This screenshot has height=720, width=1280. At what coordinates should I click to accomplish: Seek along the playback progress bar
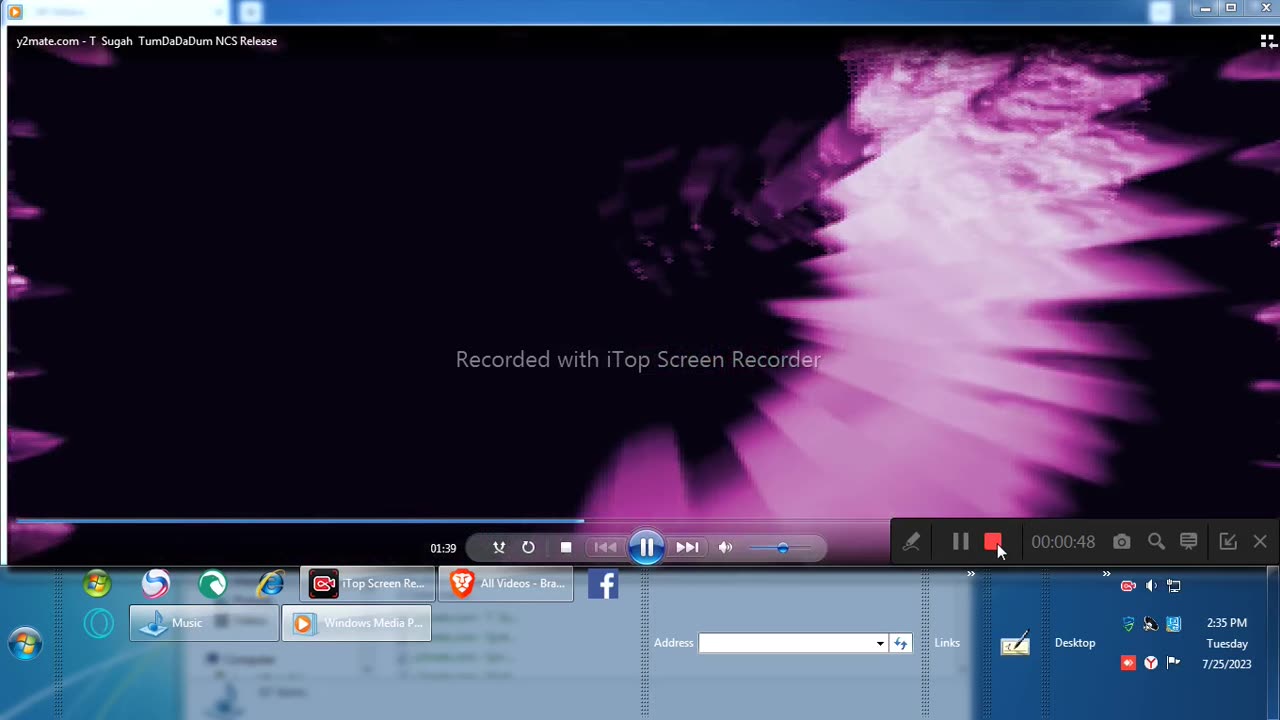450,520
